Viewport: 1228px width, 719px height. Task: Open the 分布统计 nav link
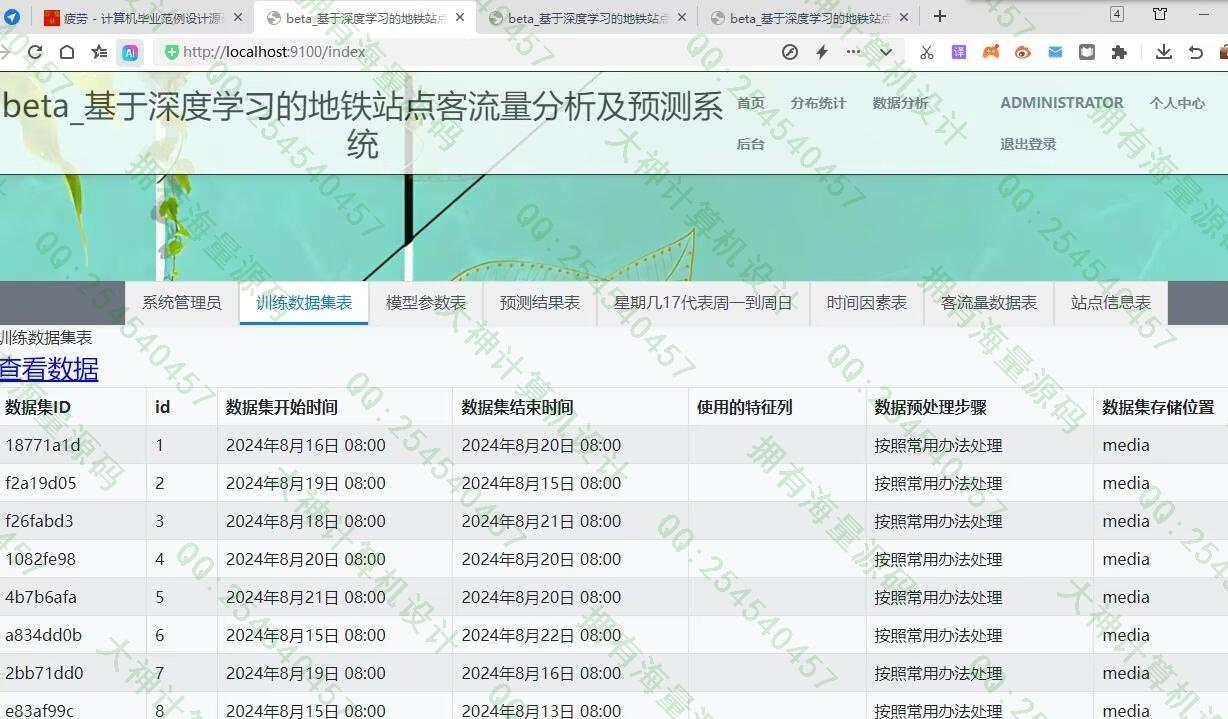tap(818, 103)
